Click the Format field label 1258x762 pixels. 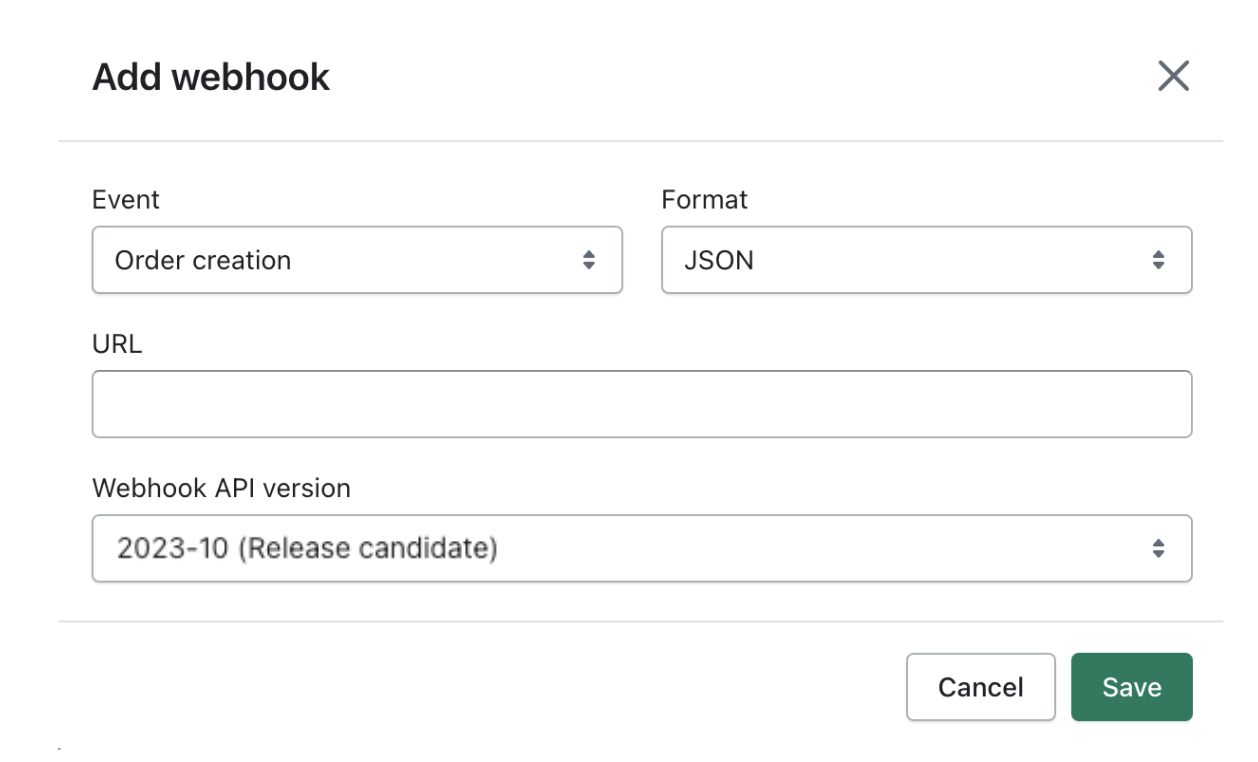(x=705, y=200)
